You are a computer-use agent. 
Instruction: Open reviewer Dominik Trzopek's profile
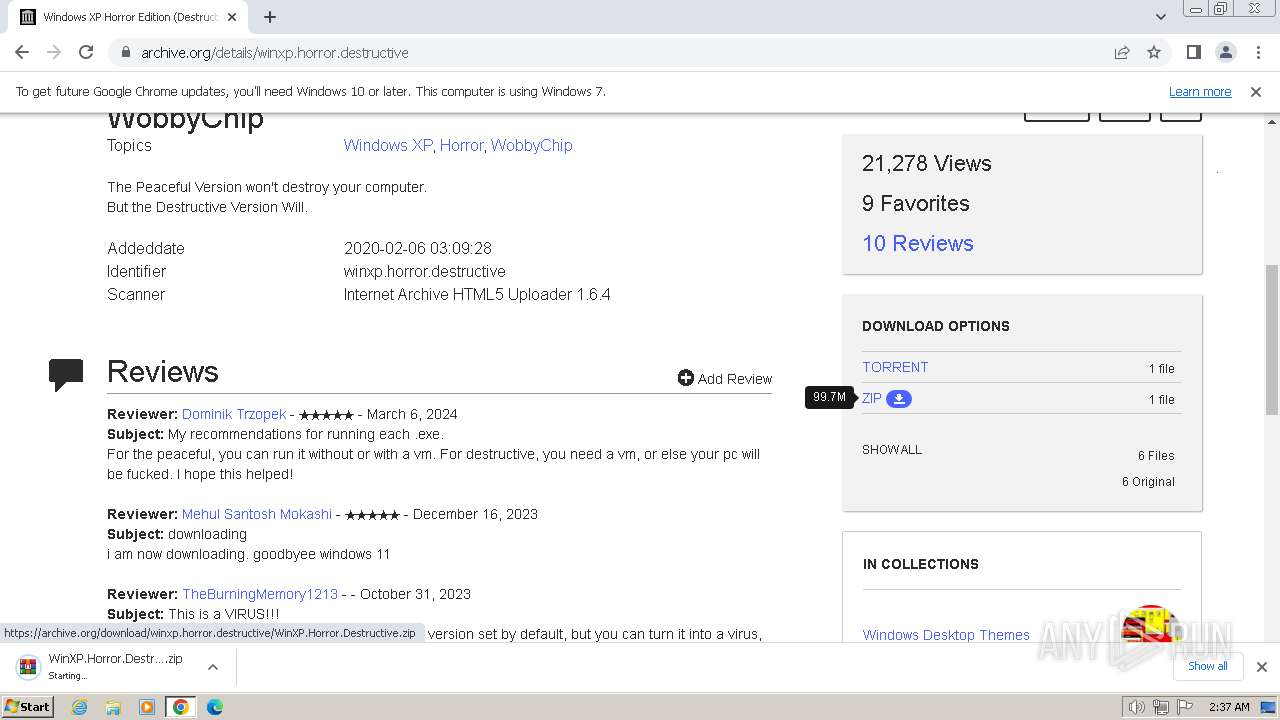pos(234,414)
